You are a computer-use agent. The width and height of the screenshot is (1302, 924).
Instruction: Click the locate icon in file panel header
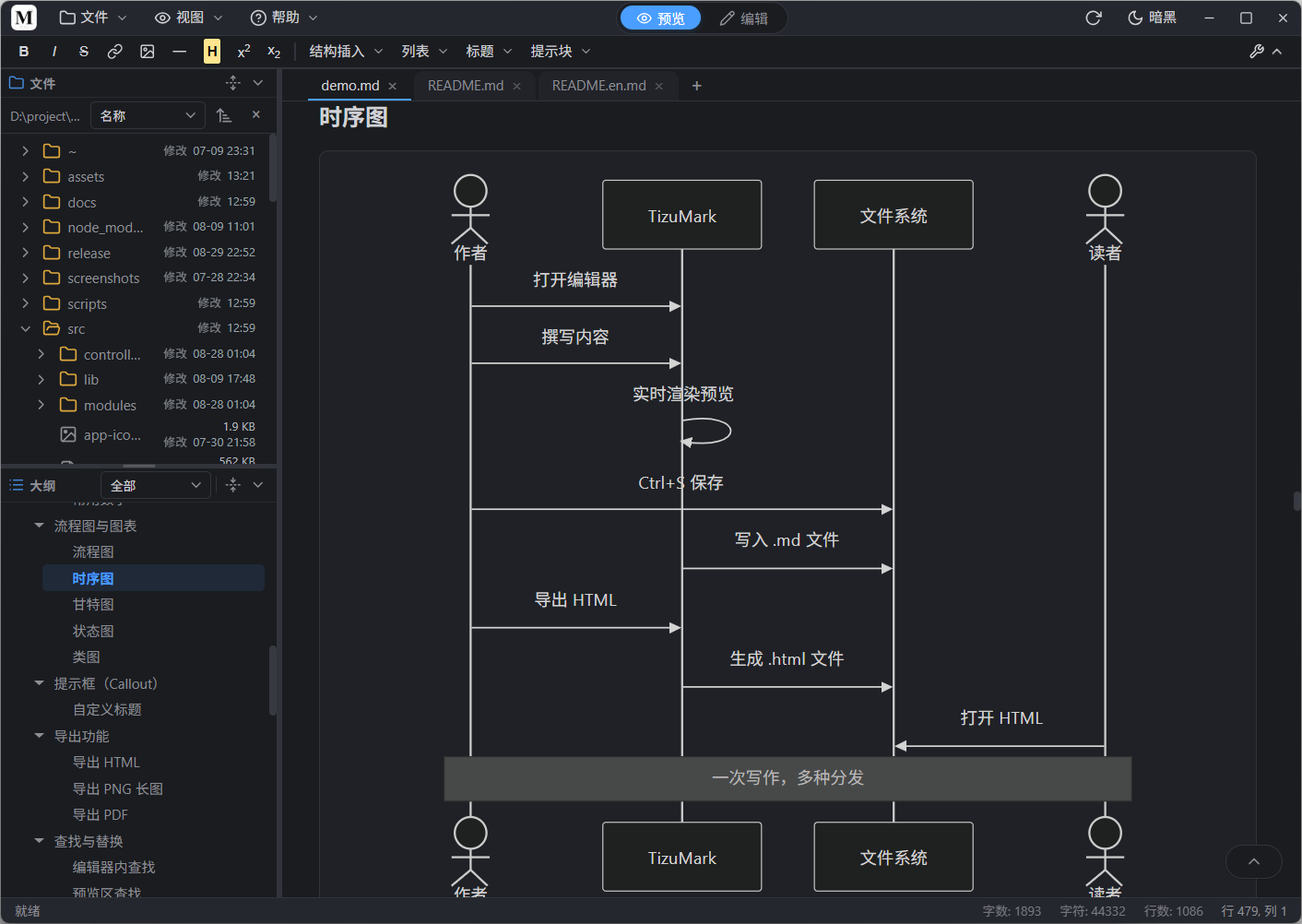point(233,83)
